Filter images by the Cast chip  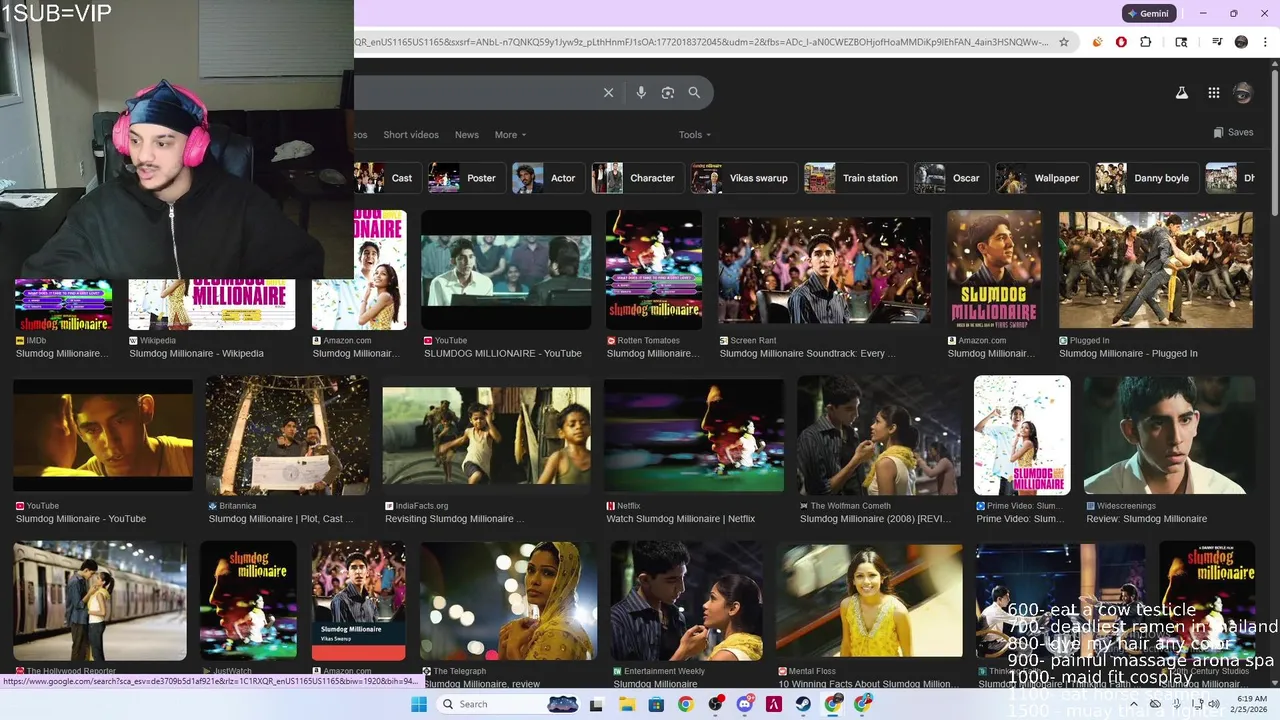(x=387, y=178)
